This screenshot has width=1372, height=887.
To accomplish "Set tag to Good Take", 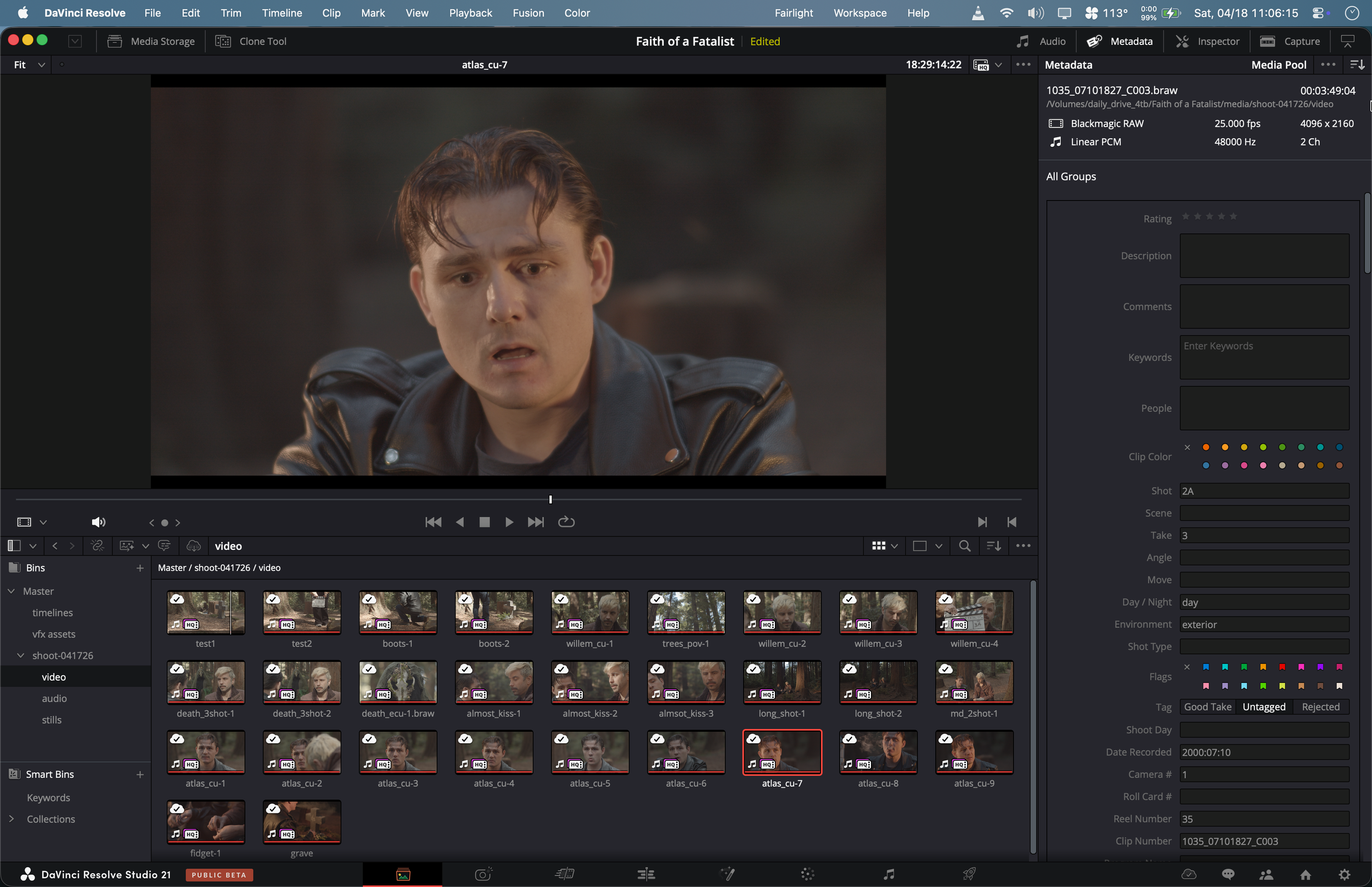I will coord(1207,708).
